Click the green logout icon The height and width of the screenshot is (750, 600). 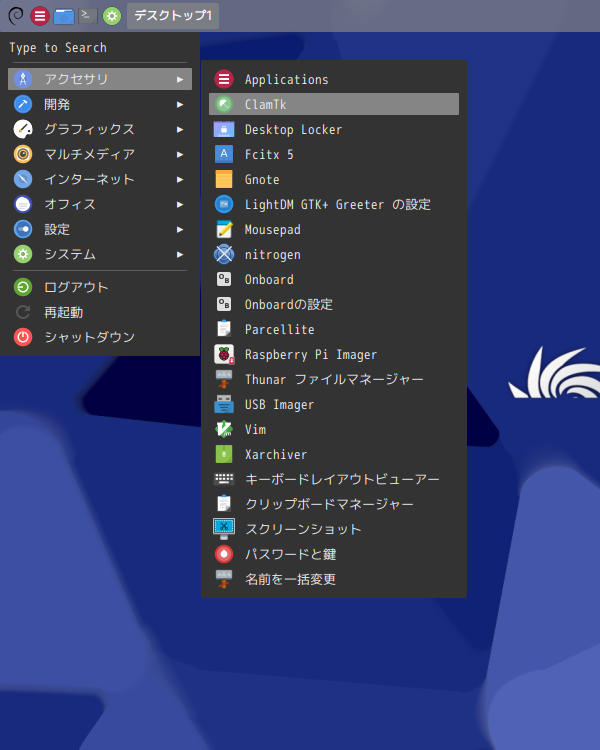pos(23,287)
